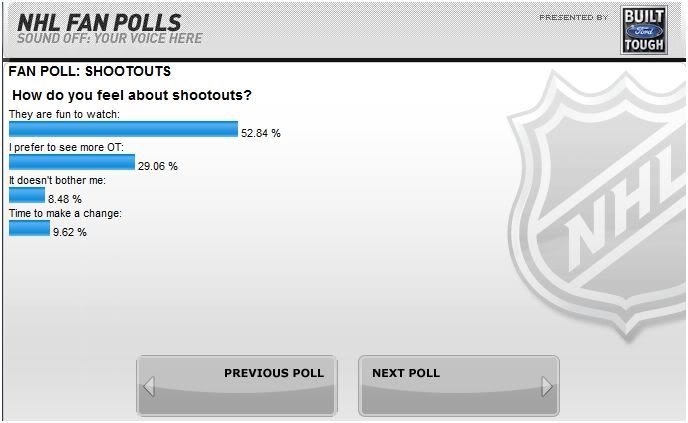
Task: Click the right arrow on Next Poll
Action: click(x=547, y=387)
